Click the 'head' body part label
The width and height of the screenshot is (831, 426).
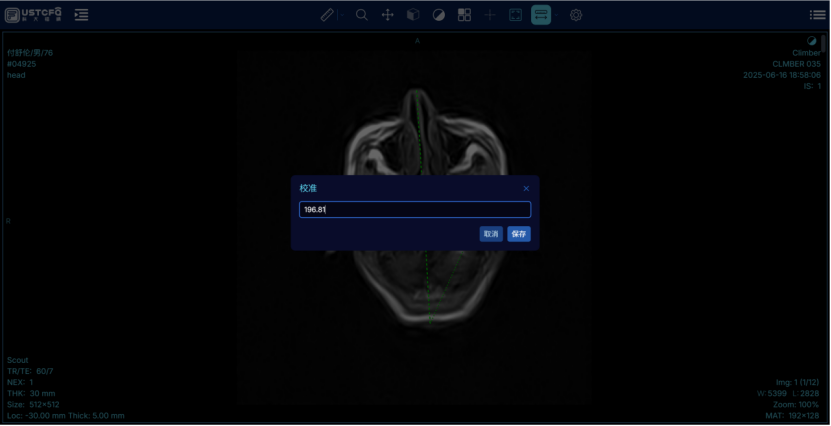coord(16,75)
